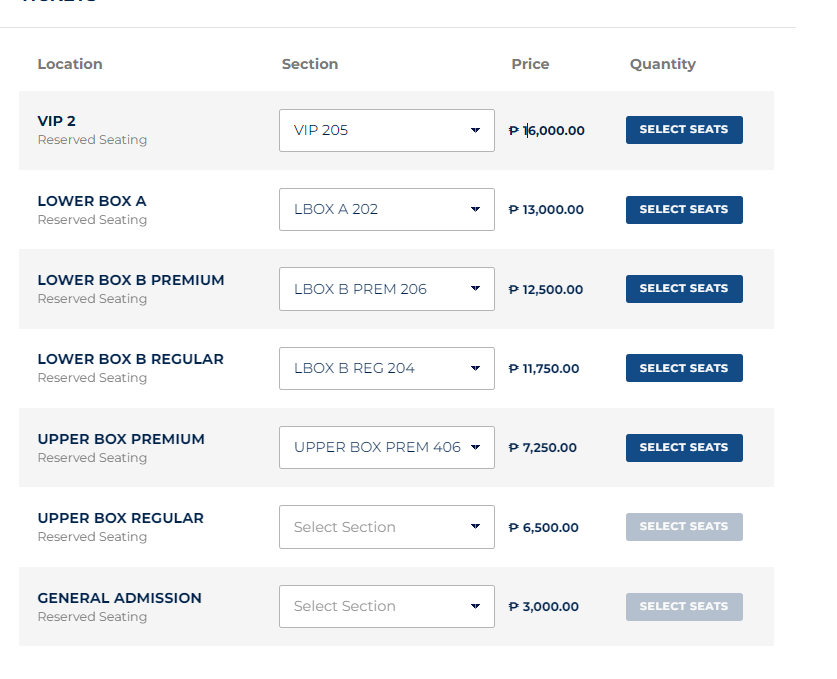Viewport: 837px width, 679px height.
Task: Open the VIP 205 section dropdown
Action: (x=386, y=130)
